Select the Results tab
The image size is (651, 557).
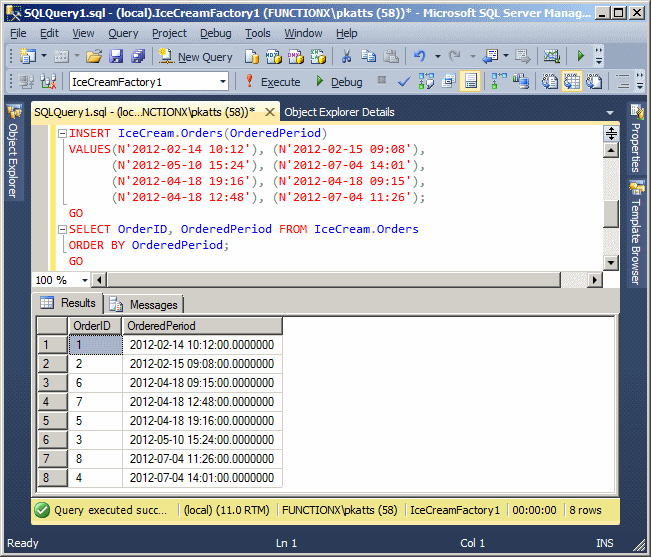click(68, 303)
